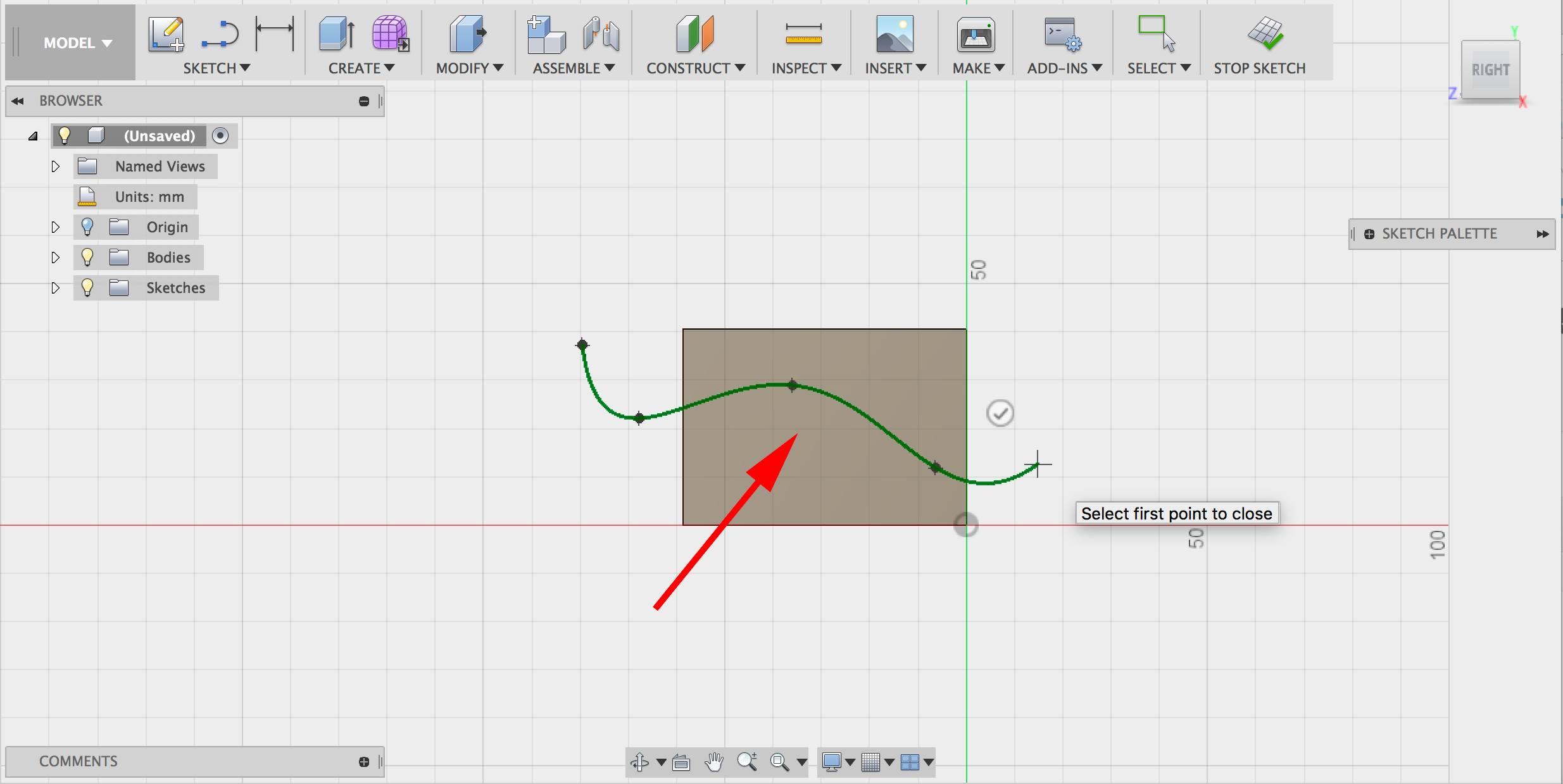Click the Zoom Window fit icon
The width and height of the screenshot is (1563, 784).
coord(779,762)
